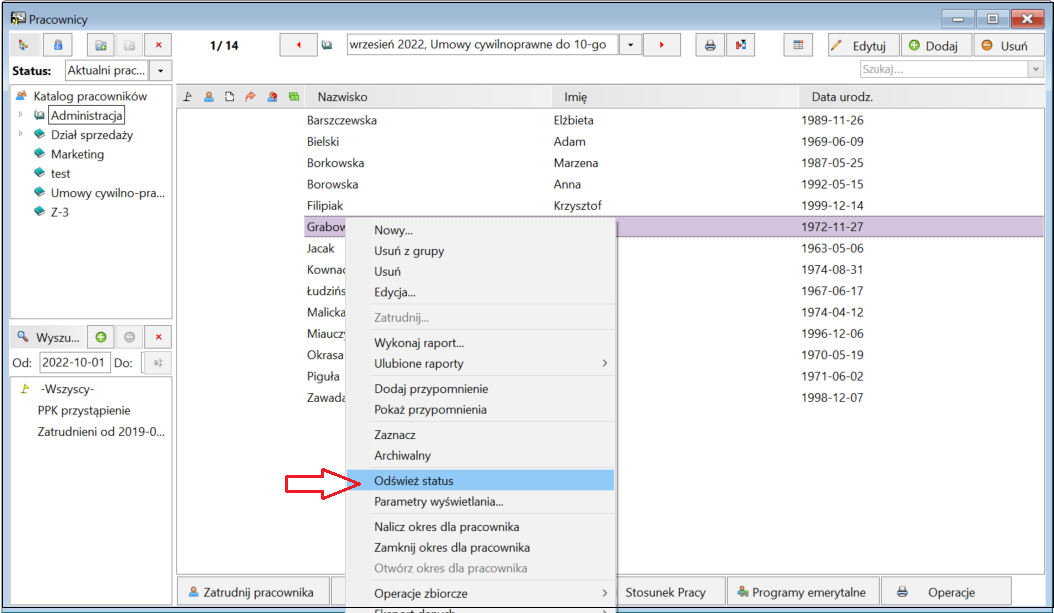Choose Dodaj przypomnienie menu entry
The image size is (1054, 613).
(x=480, y=389)
